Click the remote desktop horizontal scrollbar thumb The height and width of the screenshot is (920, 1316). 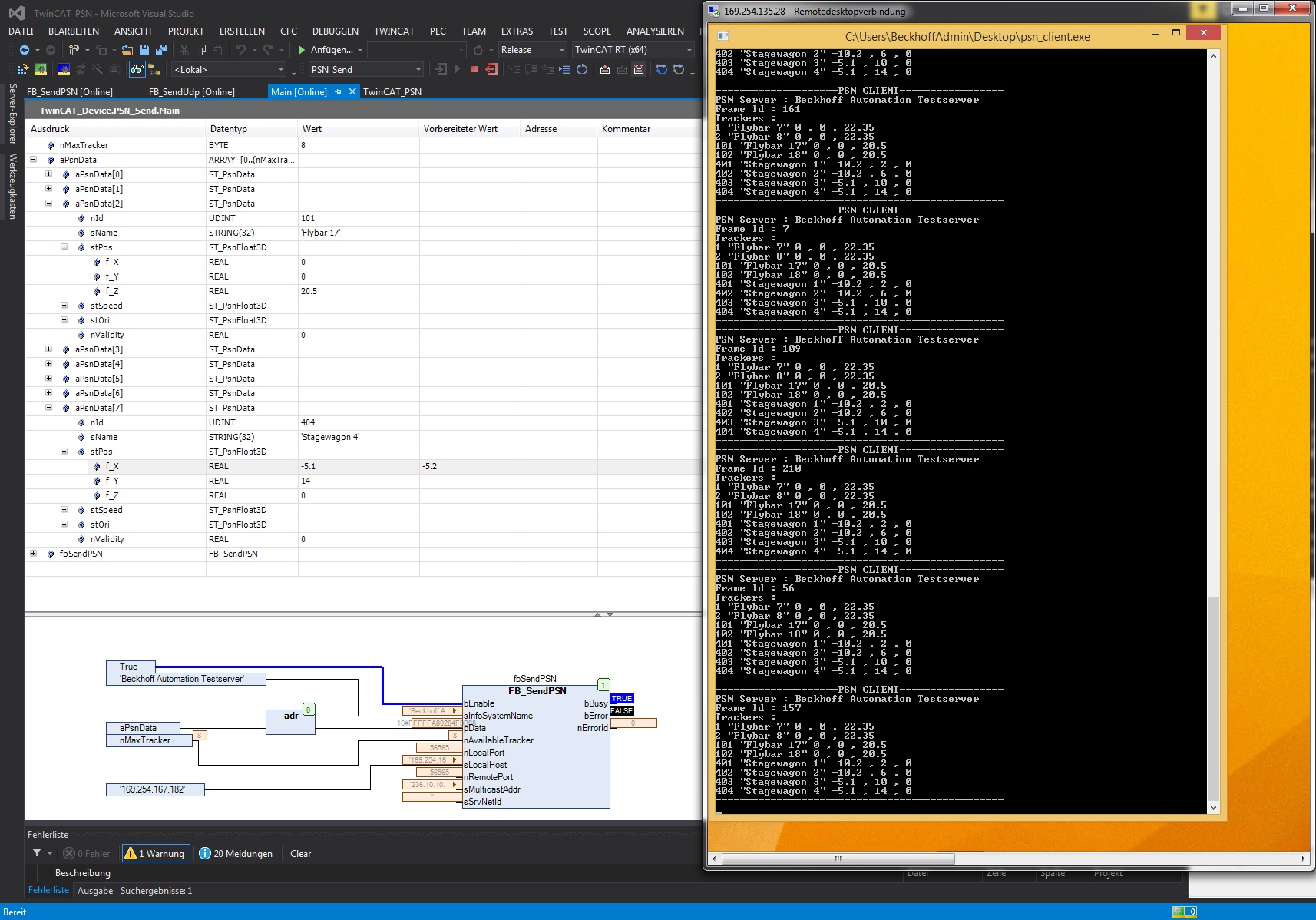[838, 859]
